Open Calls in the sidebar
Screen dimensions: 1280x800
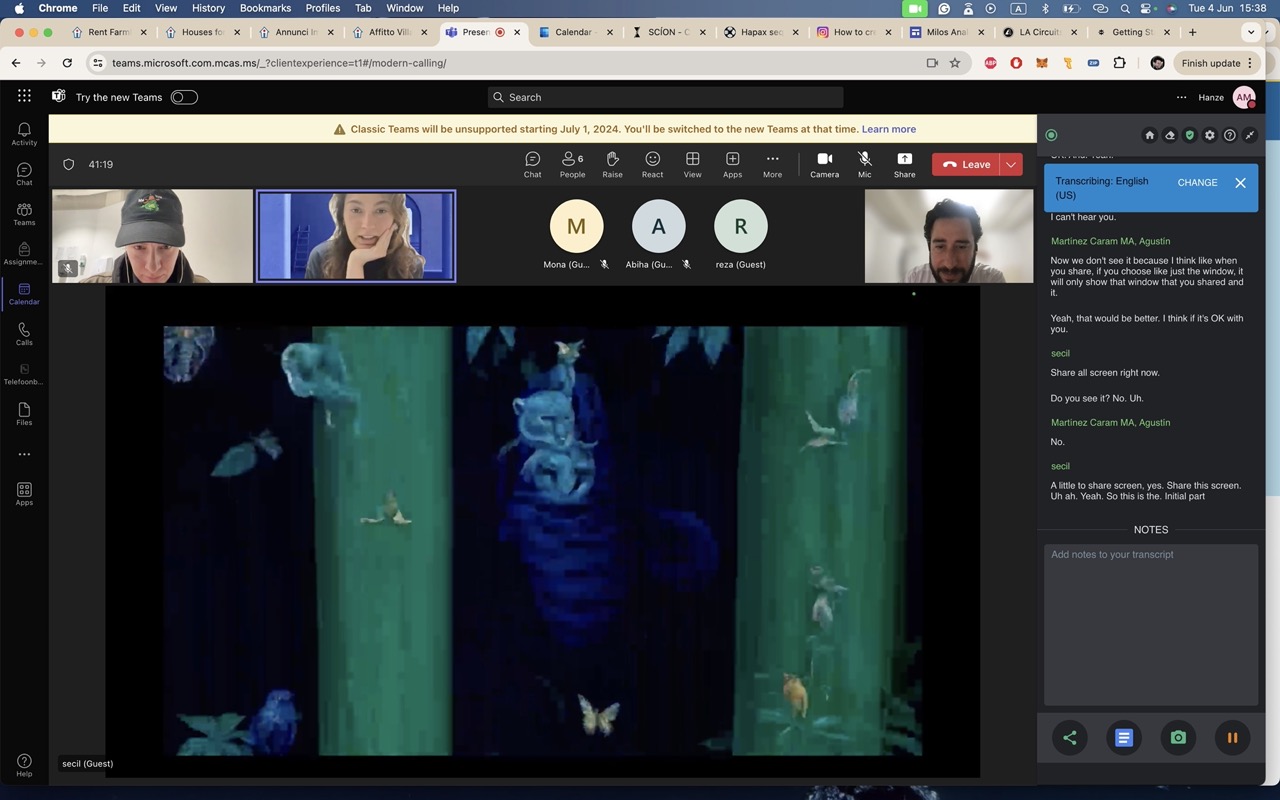click(x=24, y=334)
